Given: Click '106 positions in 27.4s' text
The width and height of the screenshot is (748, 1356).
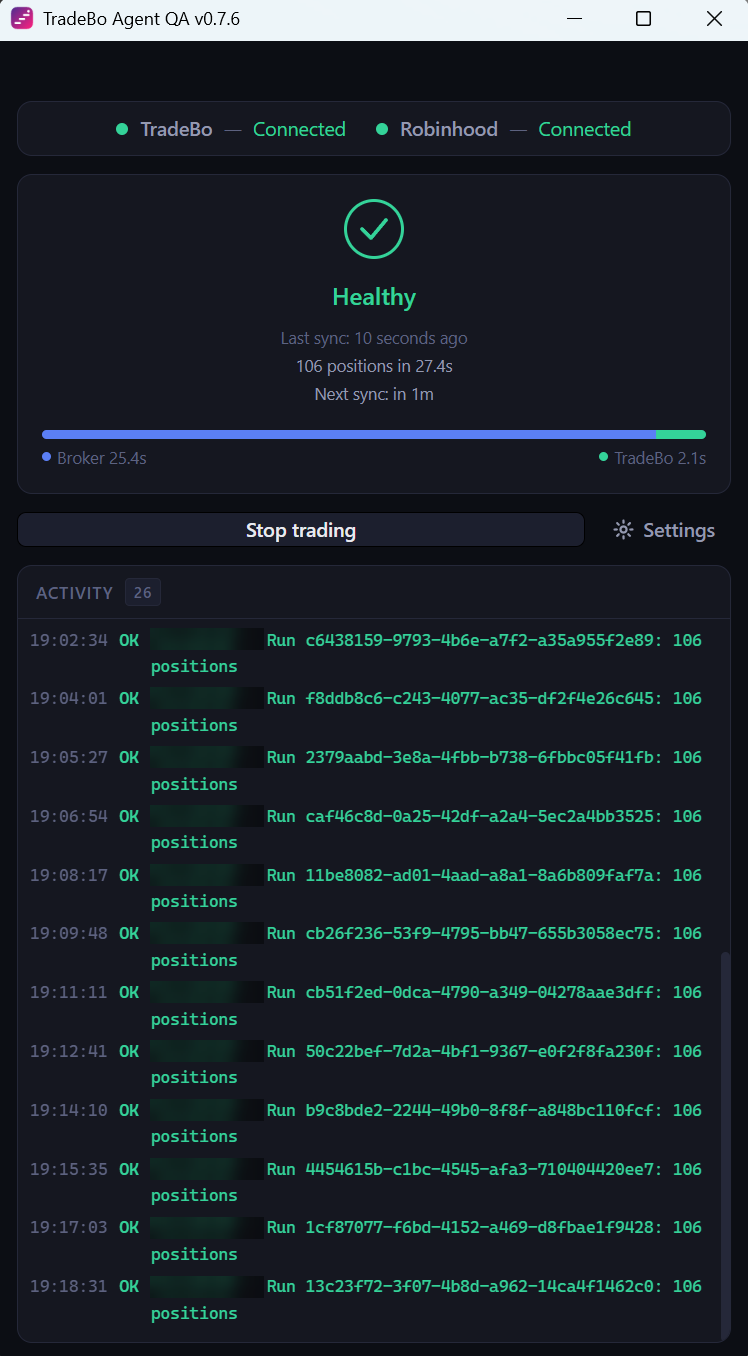Looking at the screenshot, I should coord(374,366).
